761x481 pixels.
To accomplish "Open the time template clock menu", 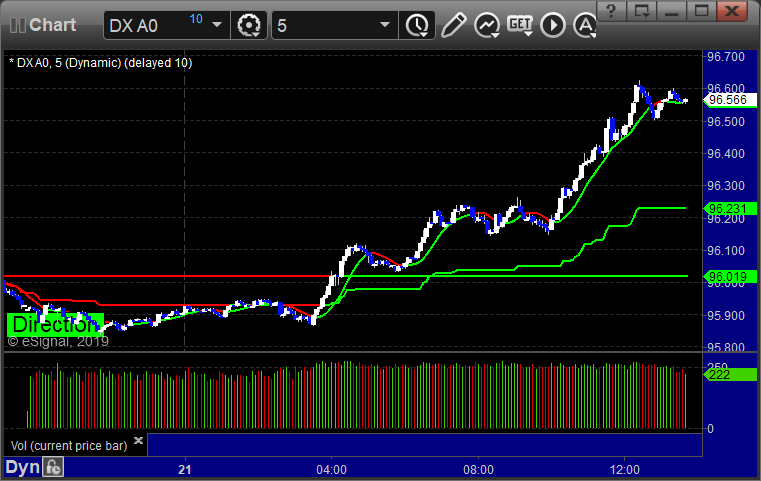I will (417, 25).
